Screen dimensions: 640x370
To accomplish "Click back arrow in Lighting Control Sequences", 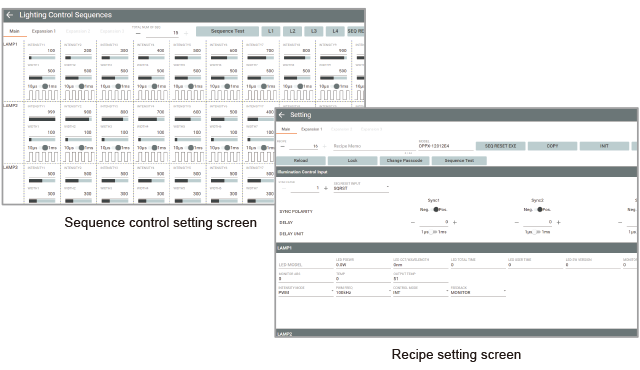I will 10,15.
